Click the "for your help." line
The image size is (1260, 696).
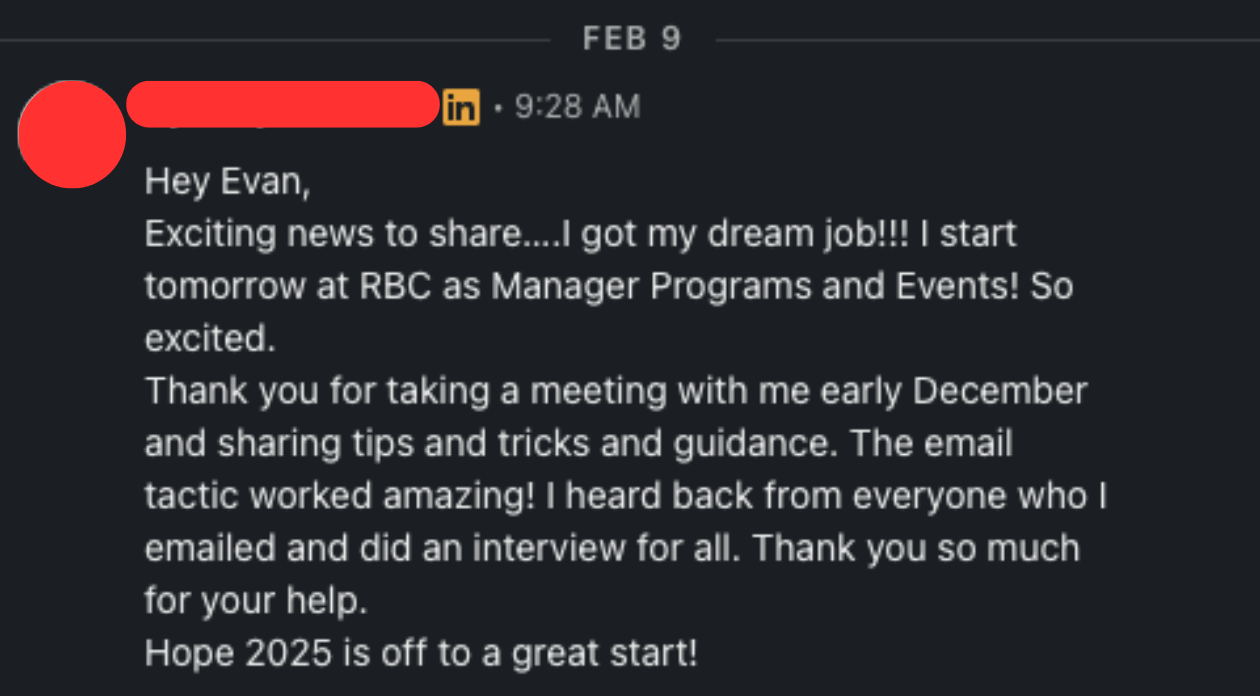click(x=256, y=601)
